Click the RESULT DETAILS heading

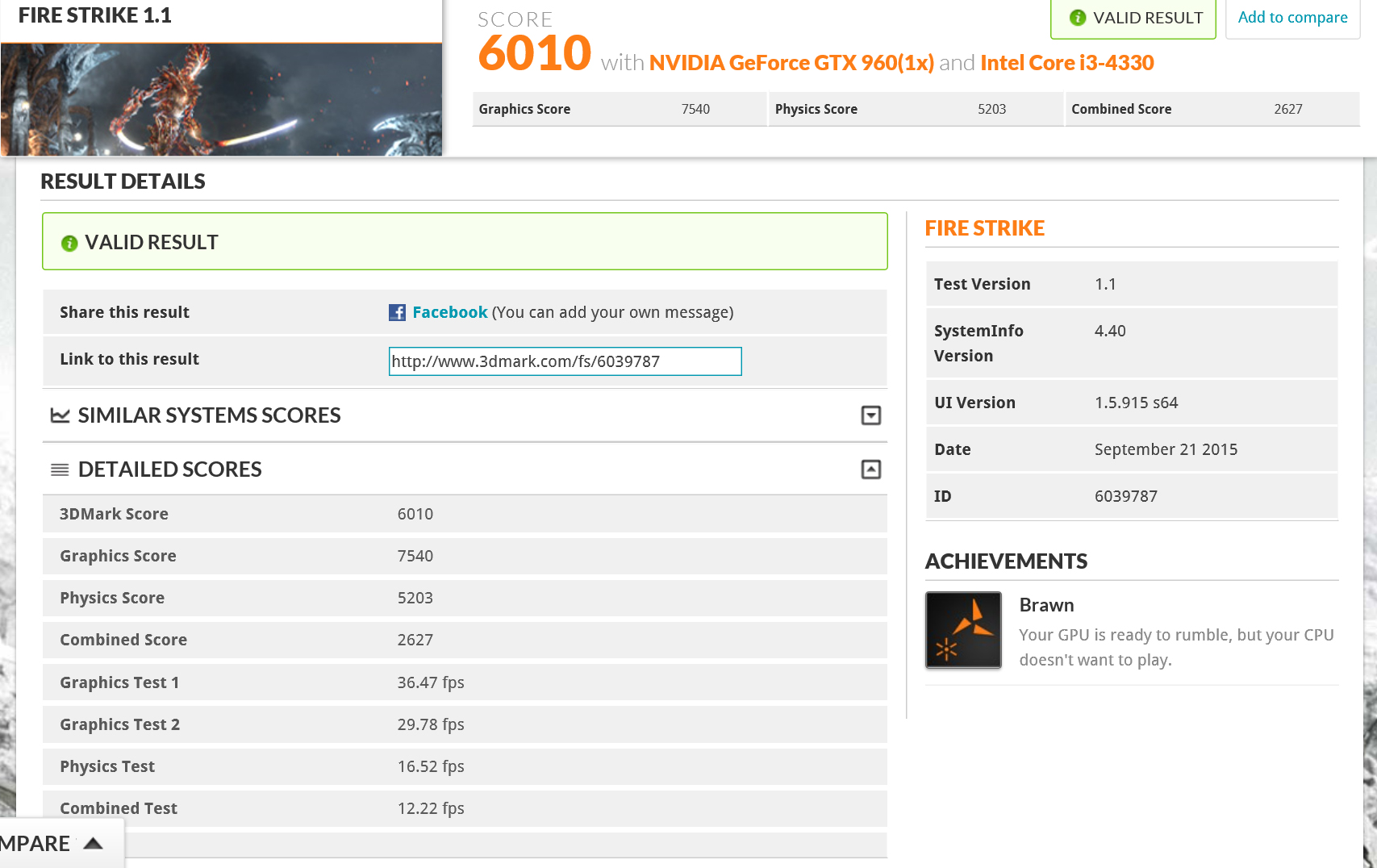point(123,182)
